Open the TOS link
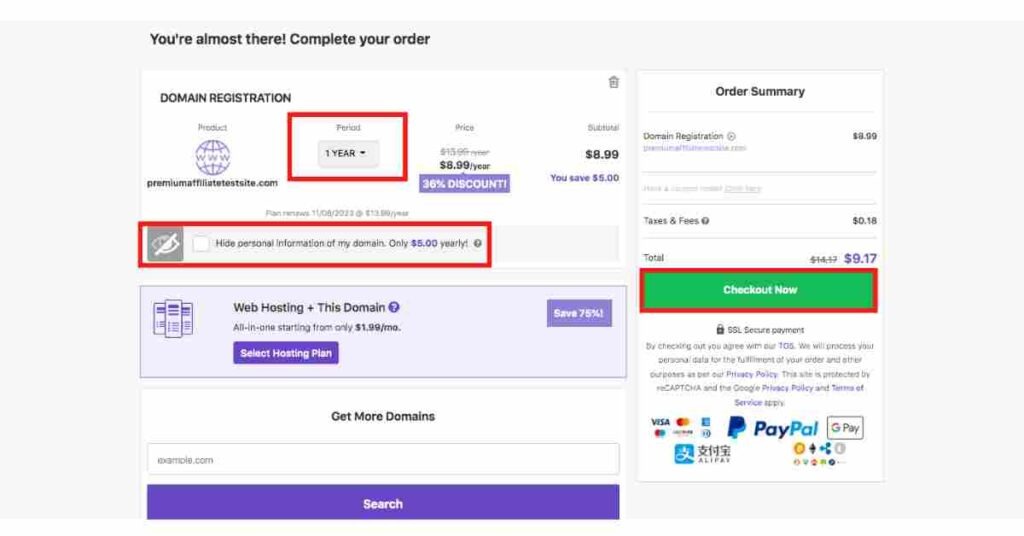 pos(786,346)
